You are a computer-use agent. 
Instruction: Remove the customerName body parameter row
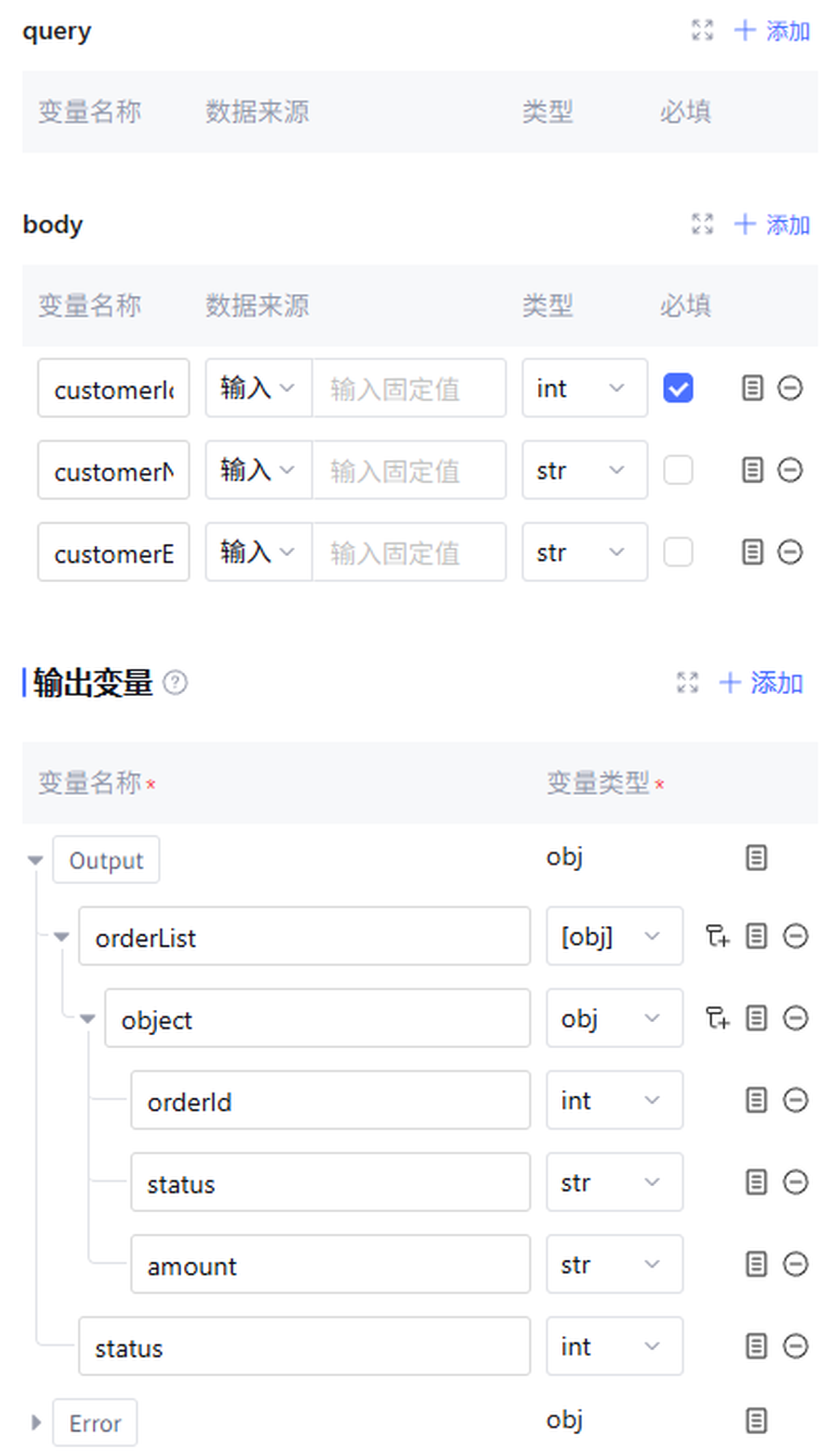pos(789,470)
